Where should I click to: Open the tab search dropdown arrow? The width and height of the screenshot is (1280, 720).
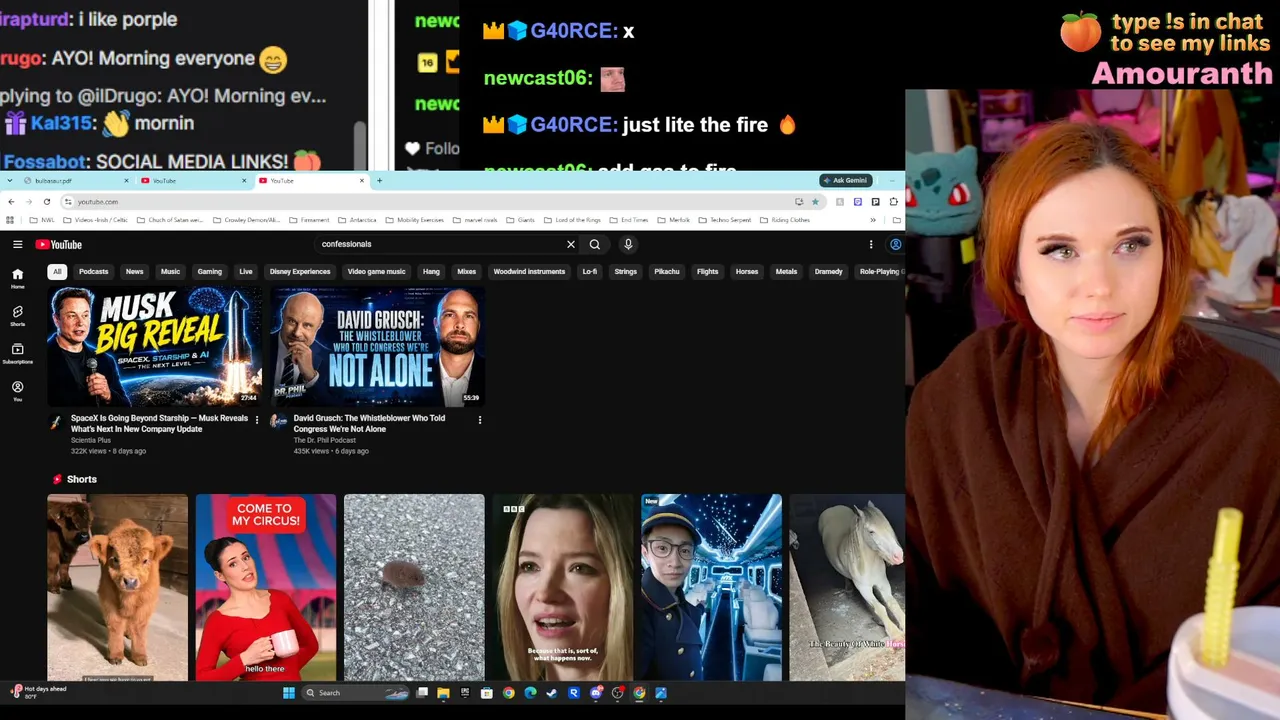[10, 181]
